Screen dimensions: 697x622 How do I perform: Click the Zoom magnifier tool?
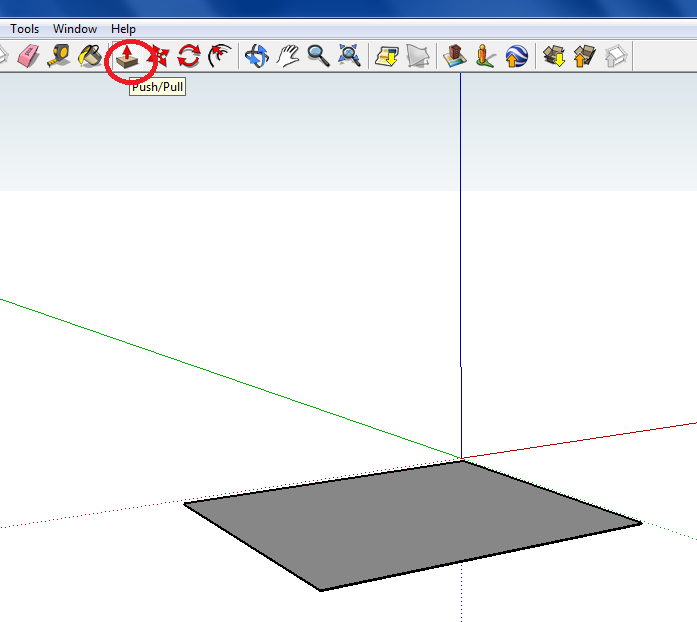319,56
